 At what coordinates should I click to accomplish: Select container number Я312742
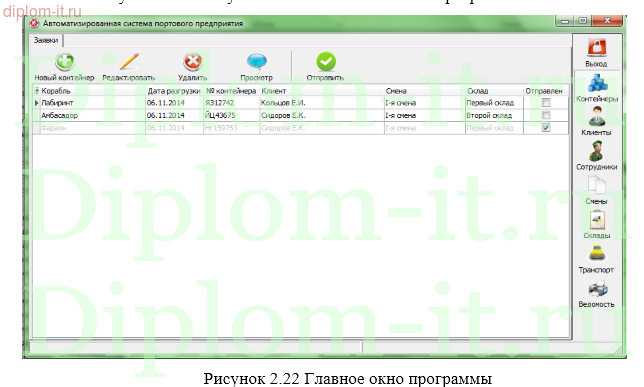pos(232,103)
